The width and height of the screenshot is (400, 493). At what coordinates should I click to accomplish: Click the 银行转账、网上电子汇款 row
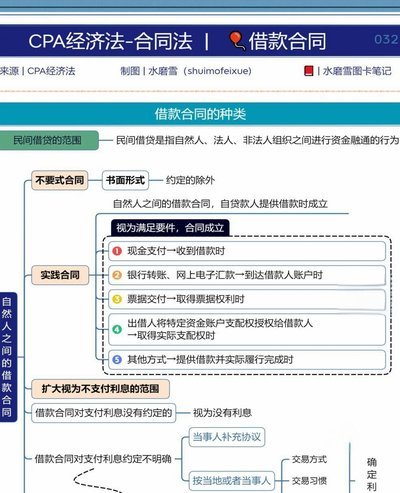click(247, 275)
